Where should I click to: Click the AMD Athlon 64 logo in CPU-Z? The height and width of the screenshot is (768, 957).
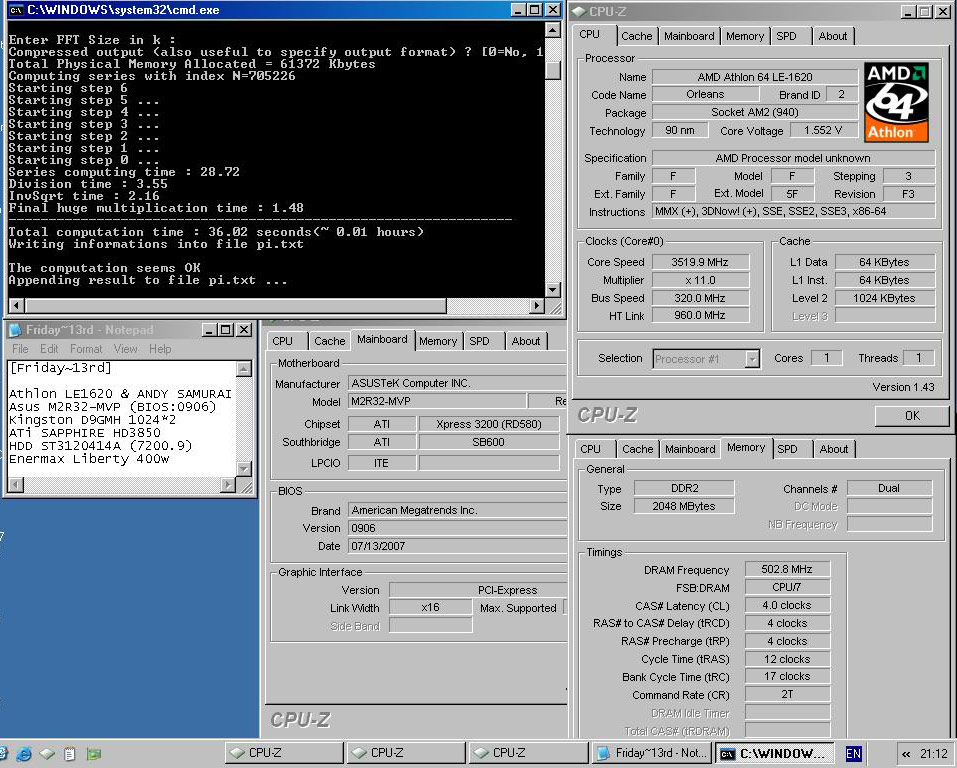pyautogui.click(x=897, y=102)
